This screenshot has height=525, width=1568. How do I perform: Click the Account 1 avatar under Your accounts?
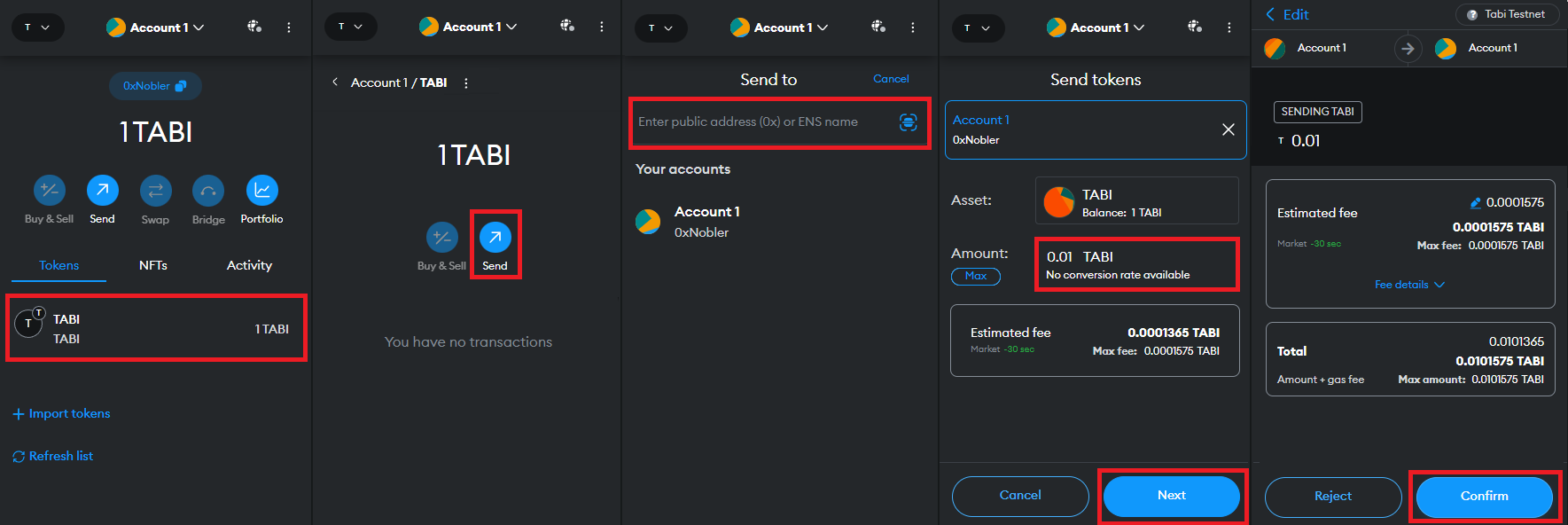coord(648,221)
